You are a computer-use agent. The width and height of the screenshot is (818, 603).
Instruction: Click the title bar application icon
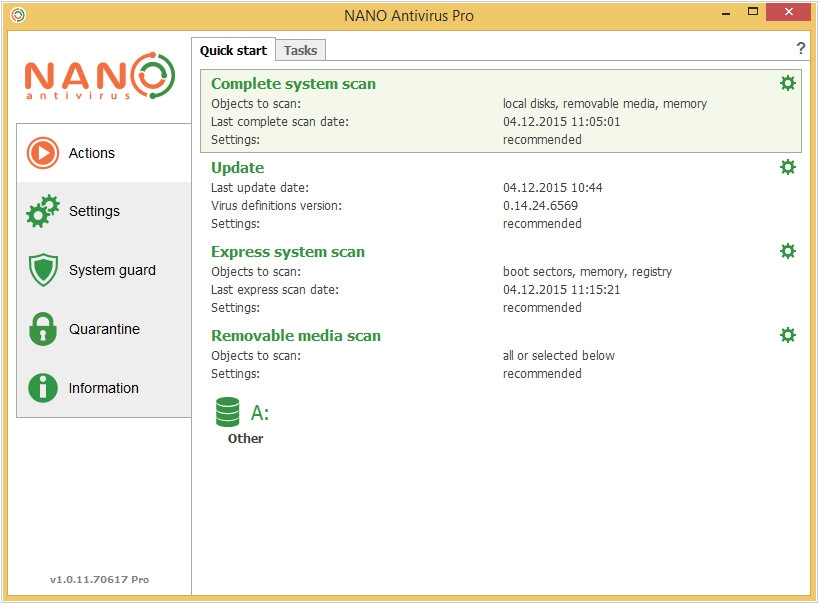point(18,15)
